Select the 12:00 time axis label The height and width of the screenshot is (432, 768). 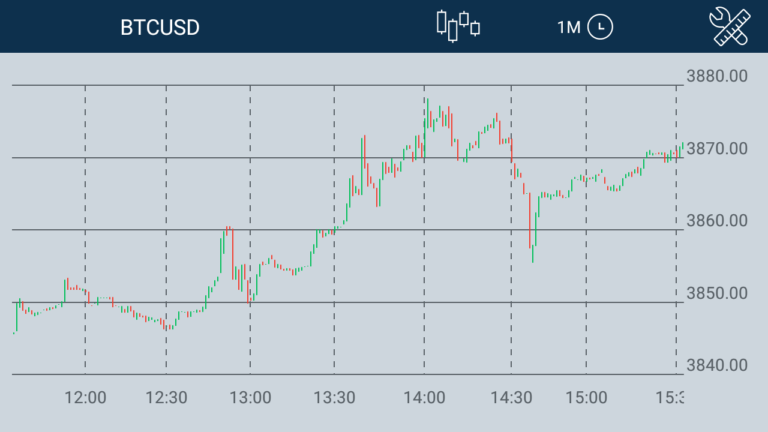point(85,397)
